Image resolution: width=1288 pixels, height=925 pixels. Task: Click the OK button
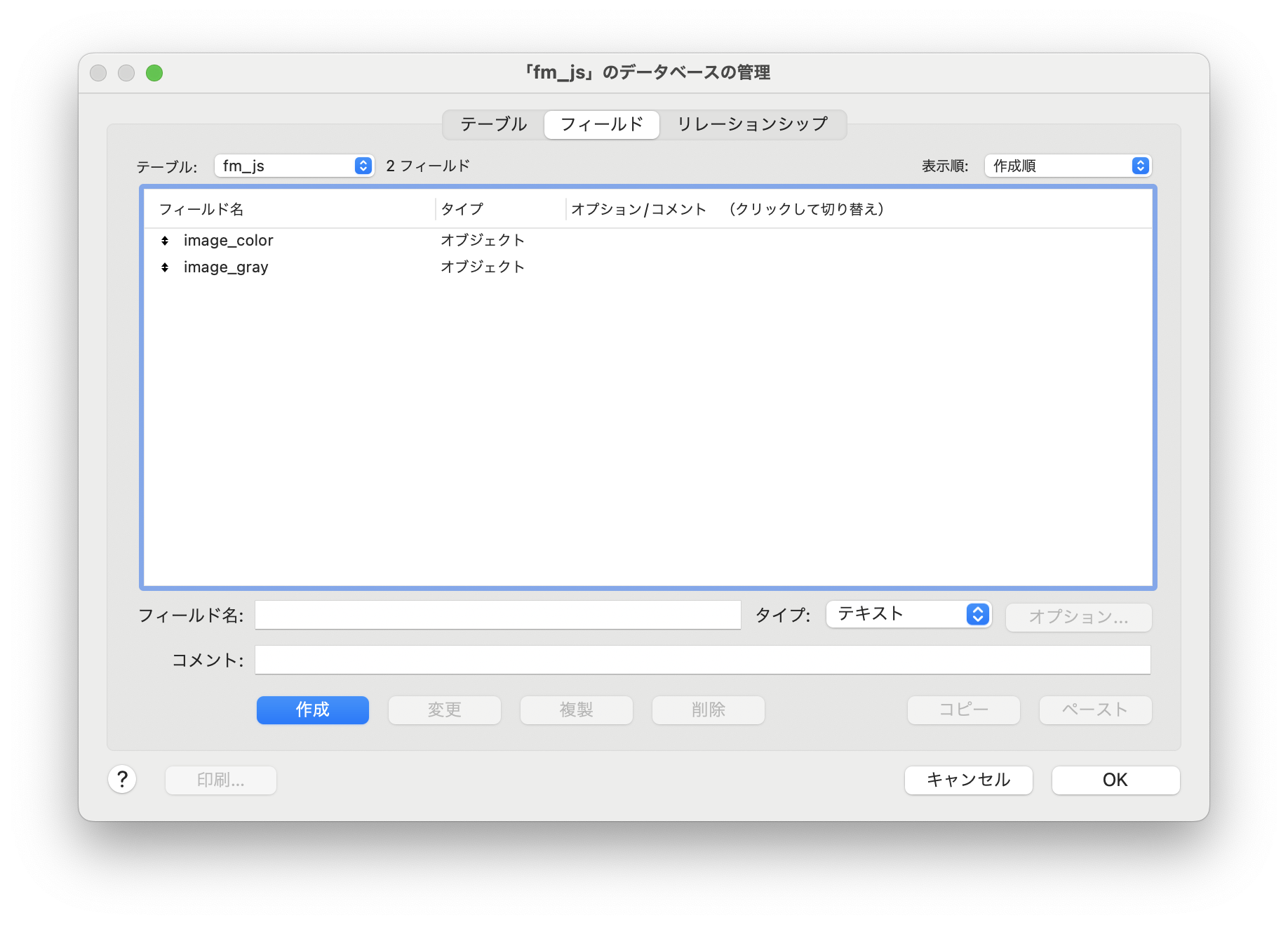[1115, 780]
